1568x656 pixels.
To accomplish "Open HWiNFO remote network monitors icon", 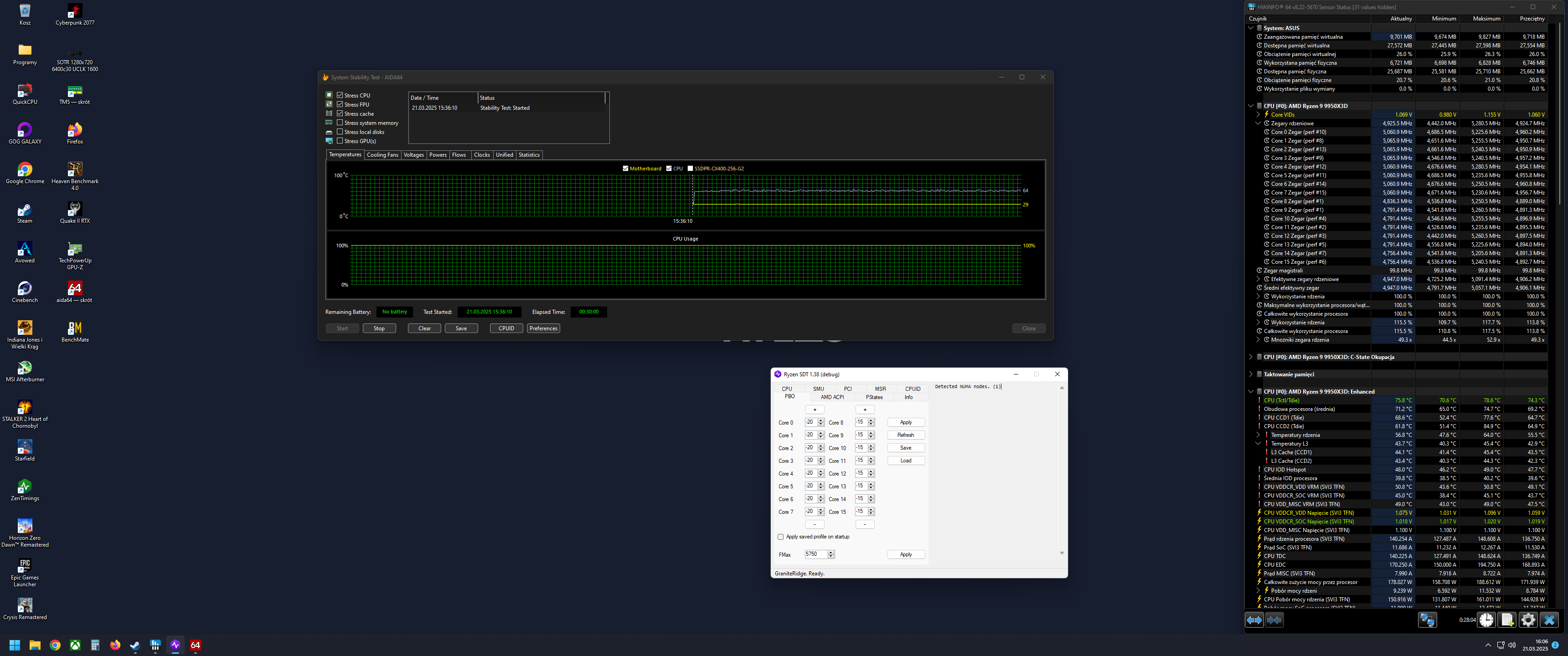I will tap(1427, 620).
